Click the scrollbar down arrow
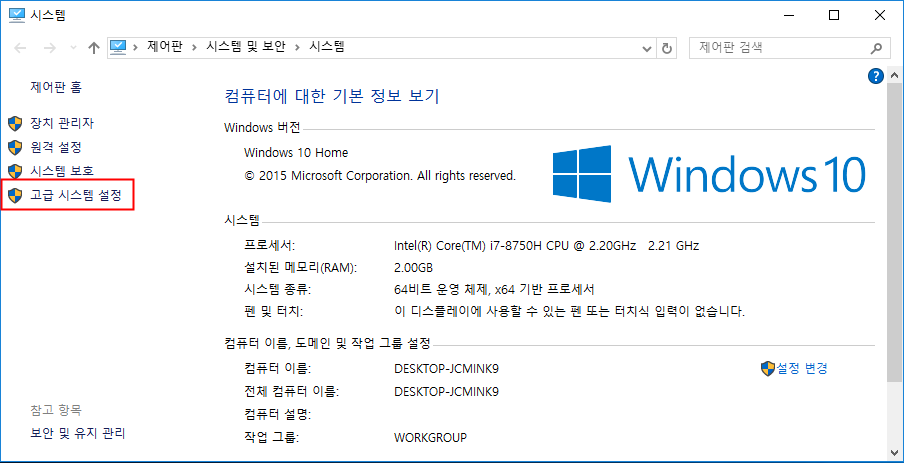The image size is (904, 463). pyautogui.click(x=894, y=453)
